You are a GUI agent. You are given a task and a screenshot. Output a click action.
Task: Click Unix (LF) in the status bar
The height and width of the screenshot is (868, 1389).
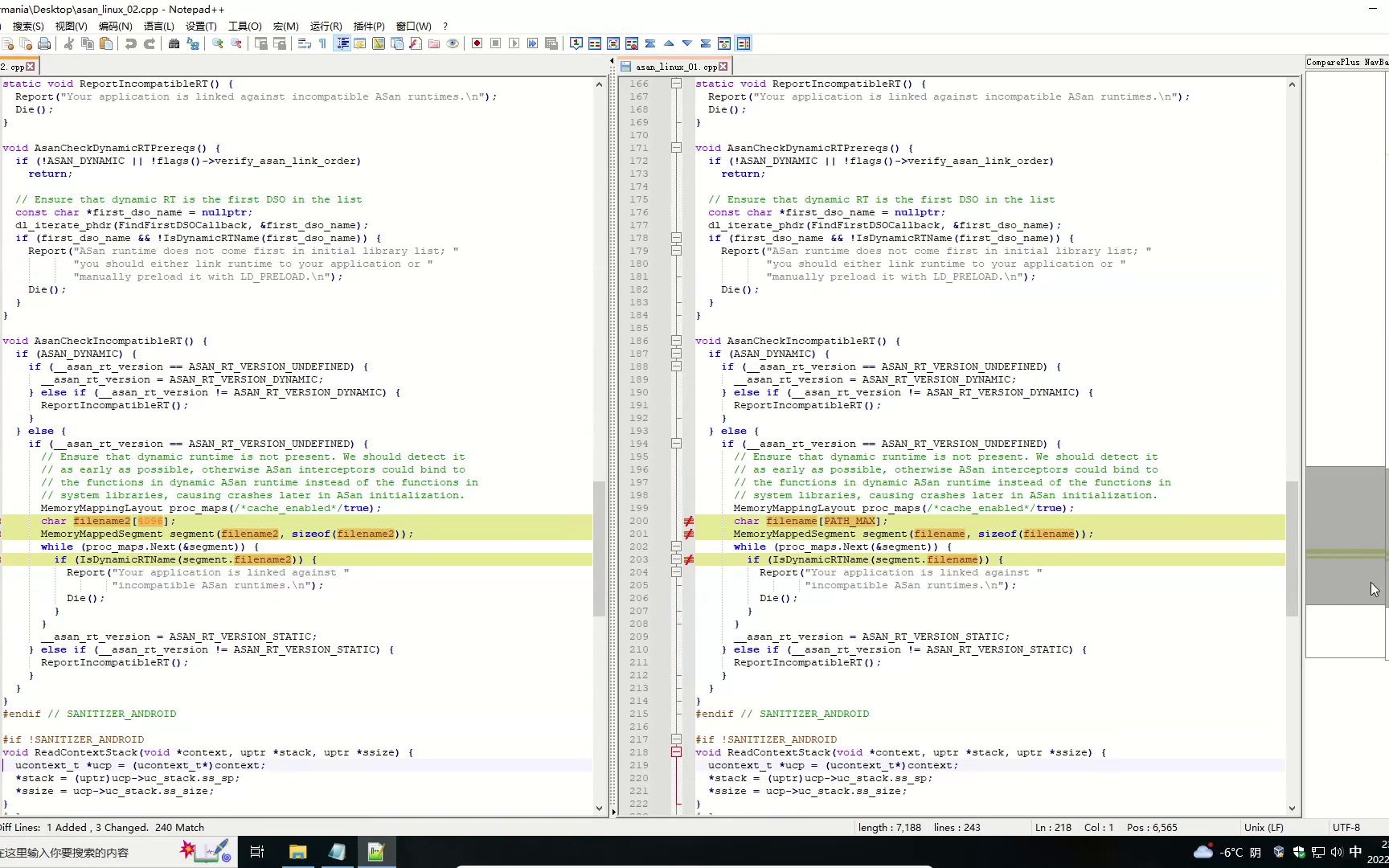click(x=1264, y=827)
